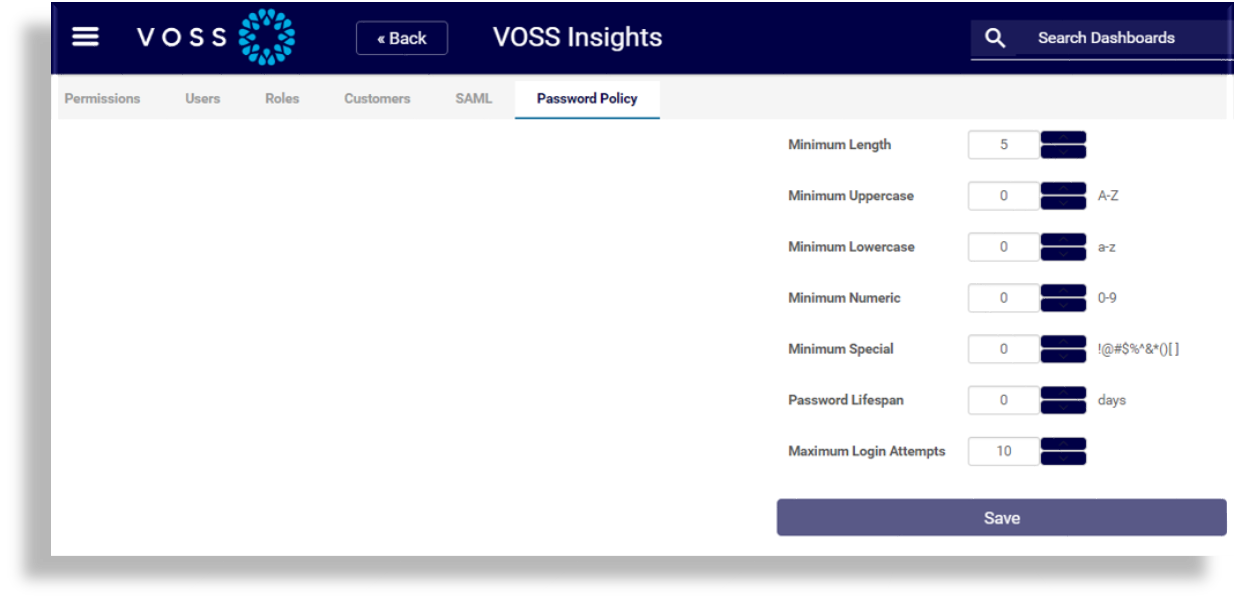Click the Back button
The image size is (1236, 602).
pos(402,38)
